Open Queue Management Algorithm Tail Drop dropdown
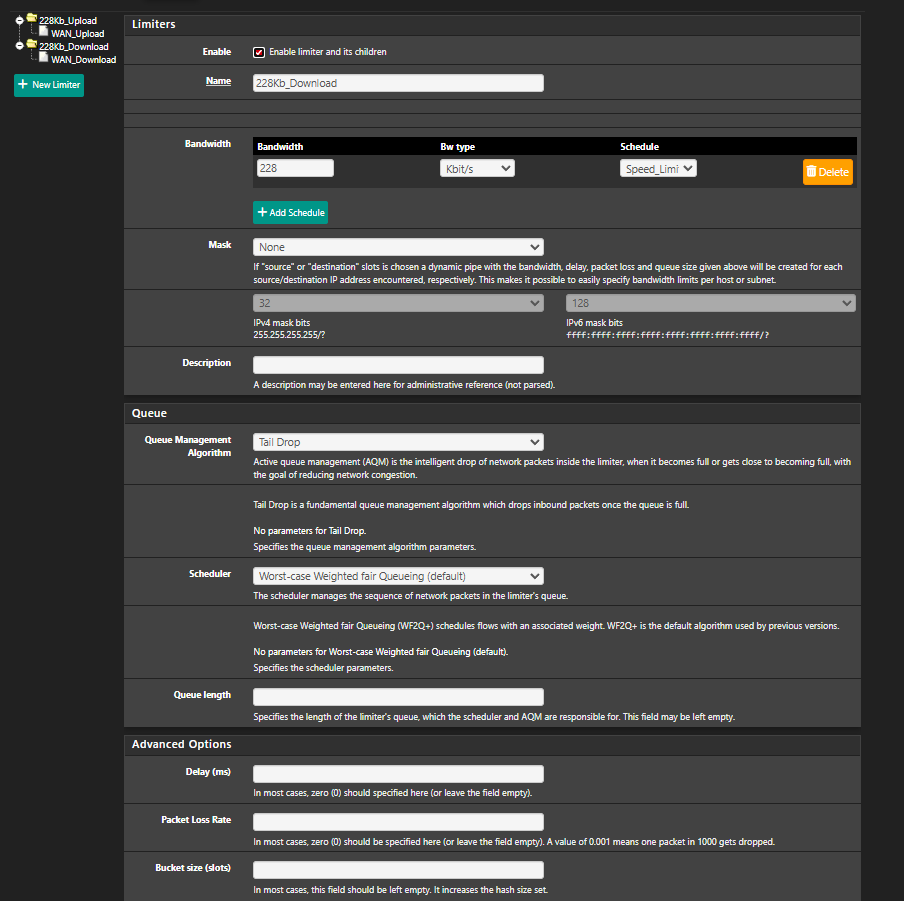 [398, 442]
